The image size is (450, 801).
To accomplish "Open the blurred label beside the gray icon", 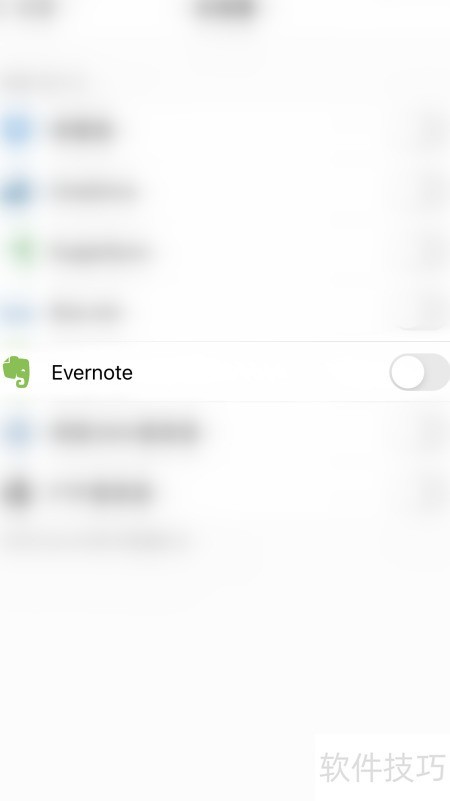I will tap(101, 493).
